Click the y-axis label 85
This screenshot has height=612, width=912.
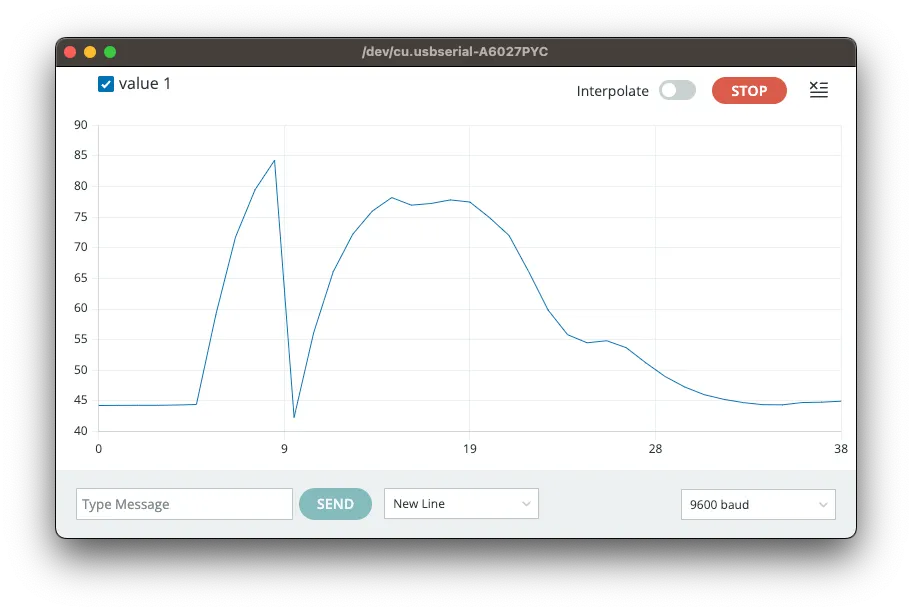(81, 155)
